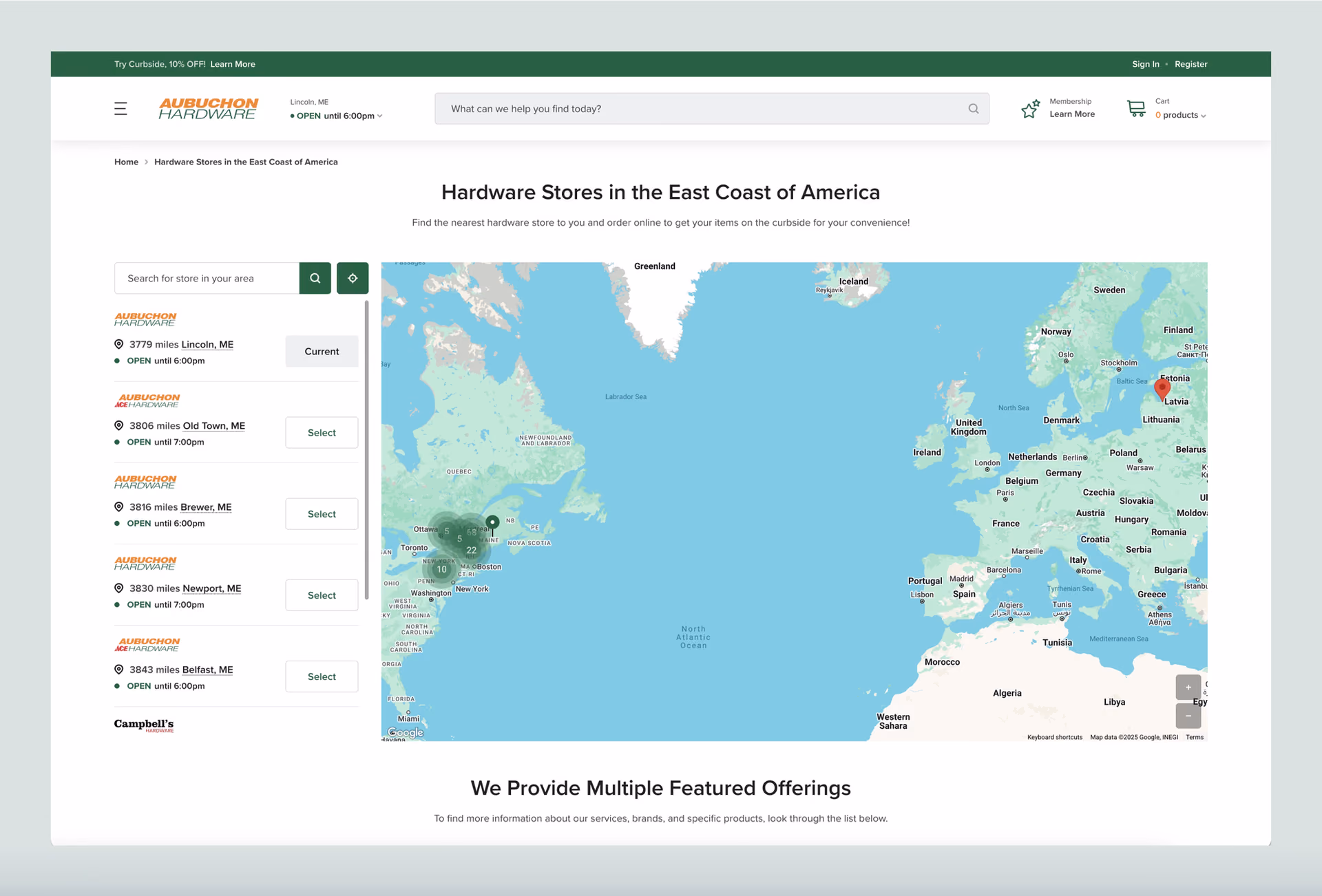The height and width of the screenshot is (896, 1322).
Task: Click the Register link
Action: pos(1191,64)
